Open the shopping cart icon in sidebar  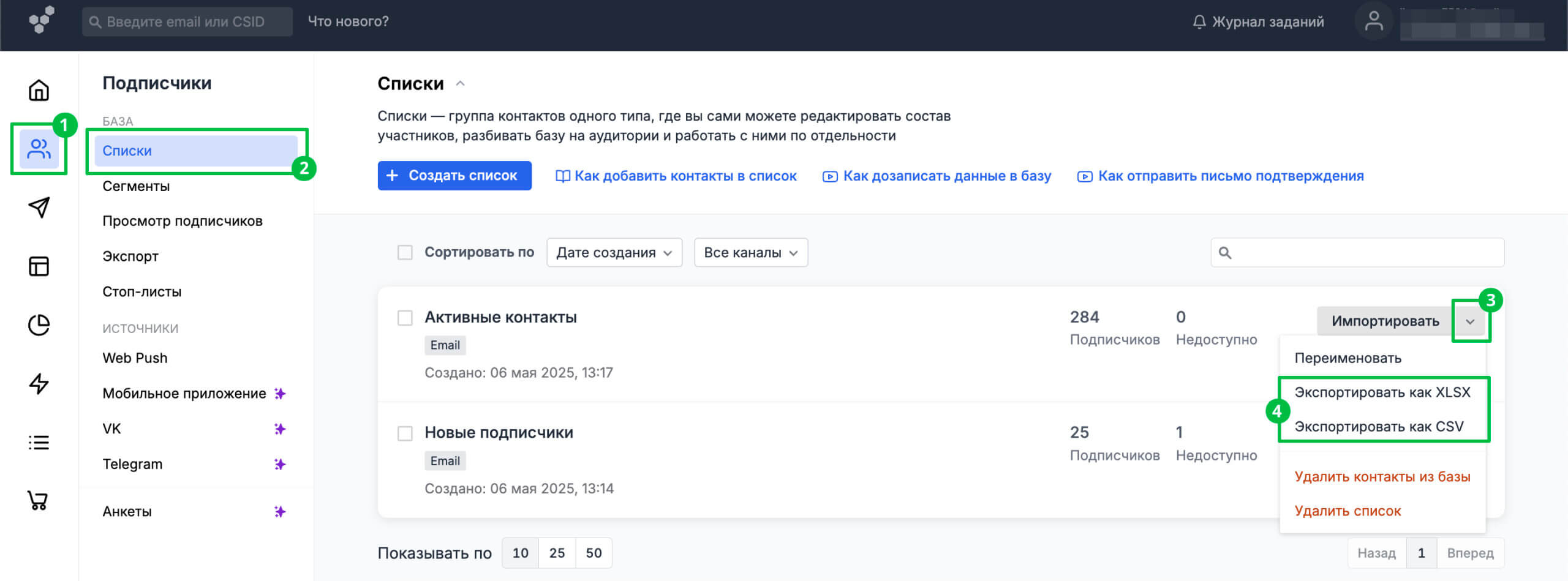(x=38, y=500)
